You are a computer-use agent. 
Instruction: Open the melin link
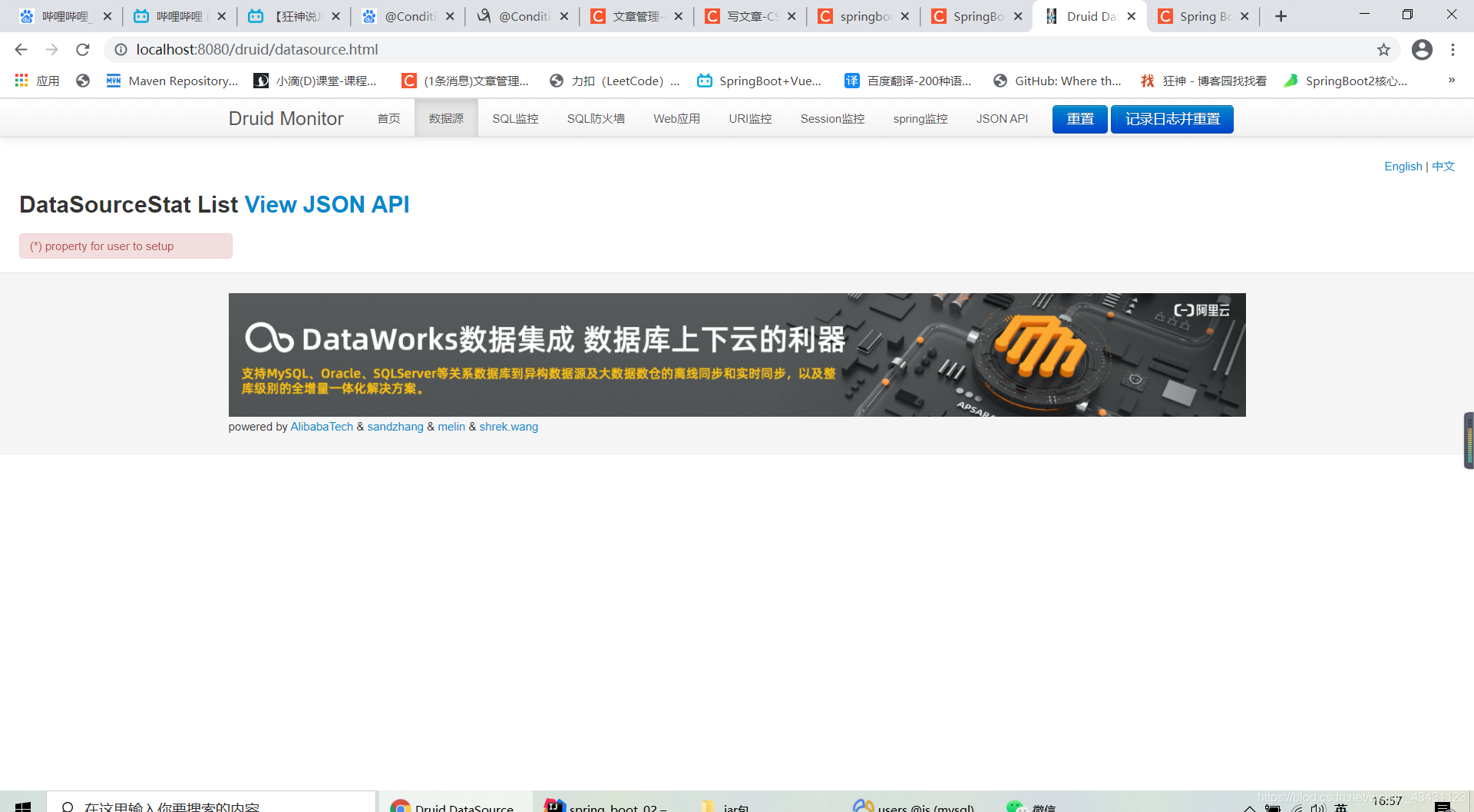[451, 427]
